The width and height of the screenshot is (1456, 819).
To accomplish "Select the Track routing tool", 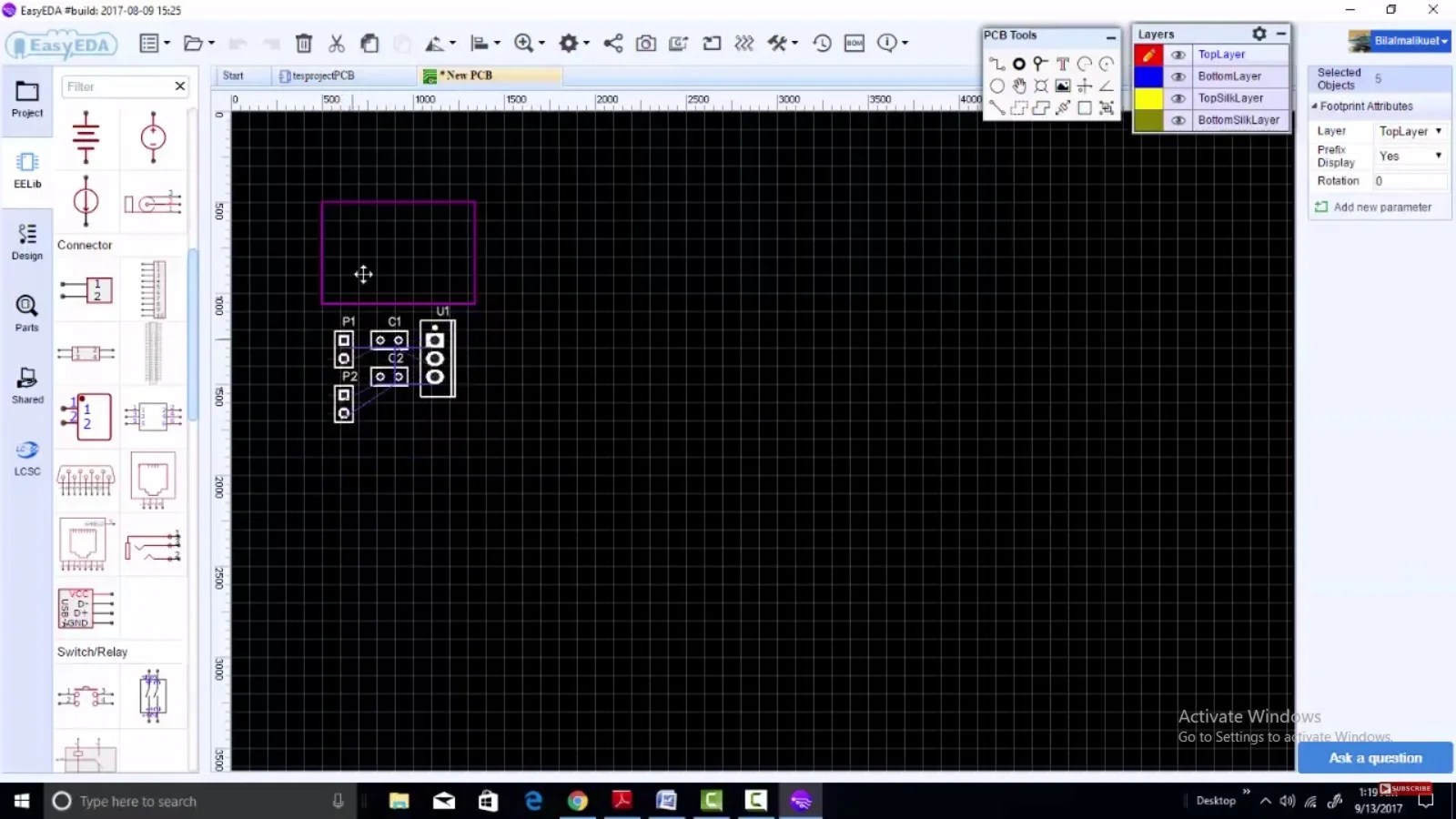I will (997, 64).
